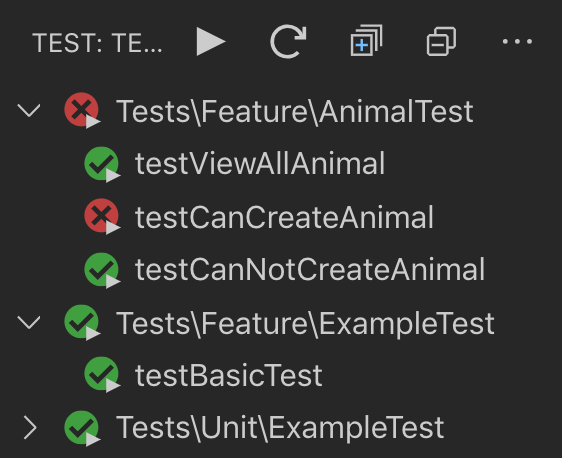Collapse the Tests\Feature\AnimalTest node
This screenshot has width=562, height=458.
(x=29, y=110)
